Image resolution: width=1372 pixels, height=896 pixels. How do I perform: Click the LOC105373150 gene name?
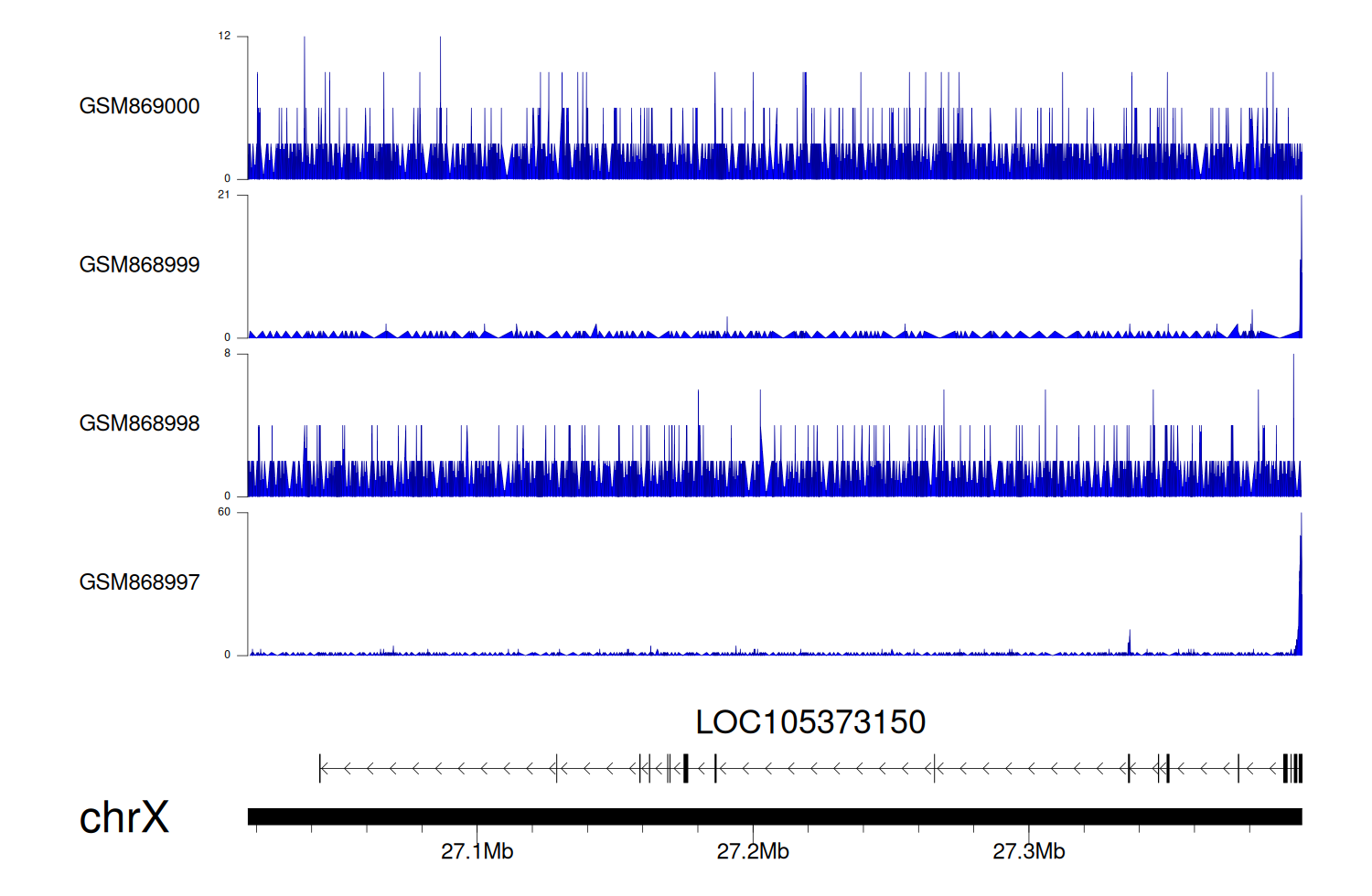tap(810, 722)
